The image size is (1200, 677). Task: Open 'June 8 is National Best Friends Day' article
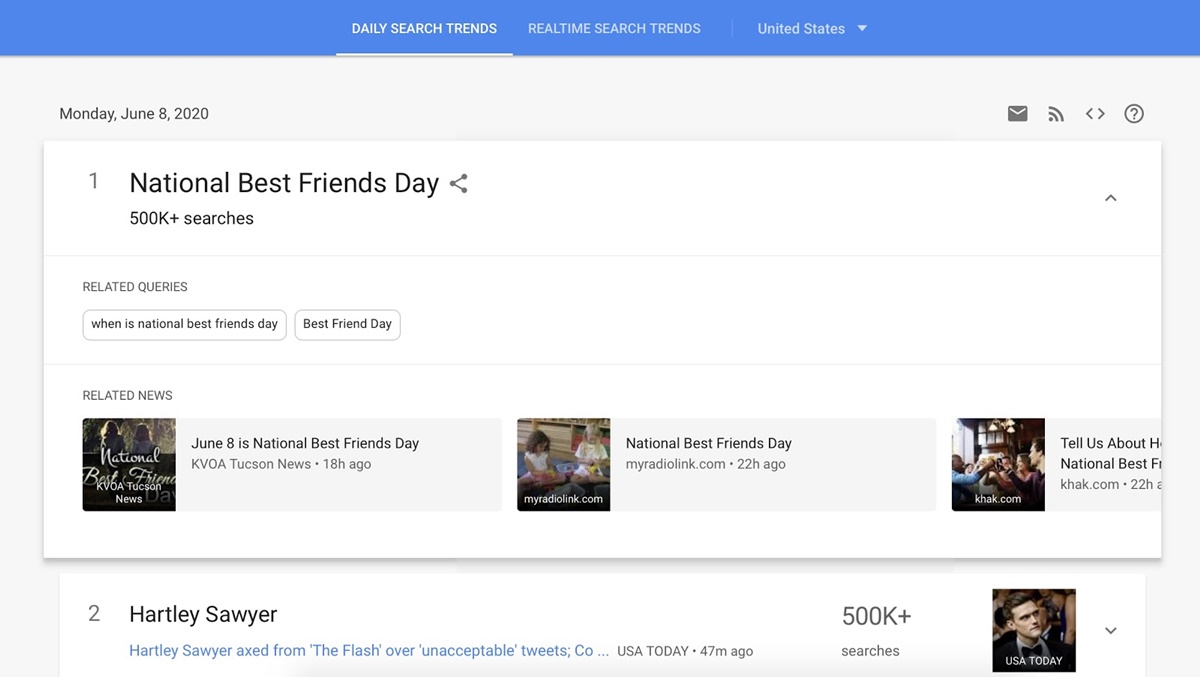(305, 443)
